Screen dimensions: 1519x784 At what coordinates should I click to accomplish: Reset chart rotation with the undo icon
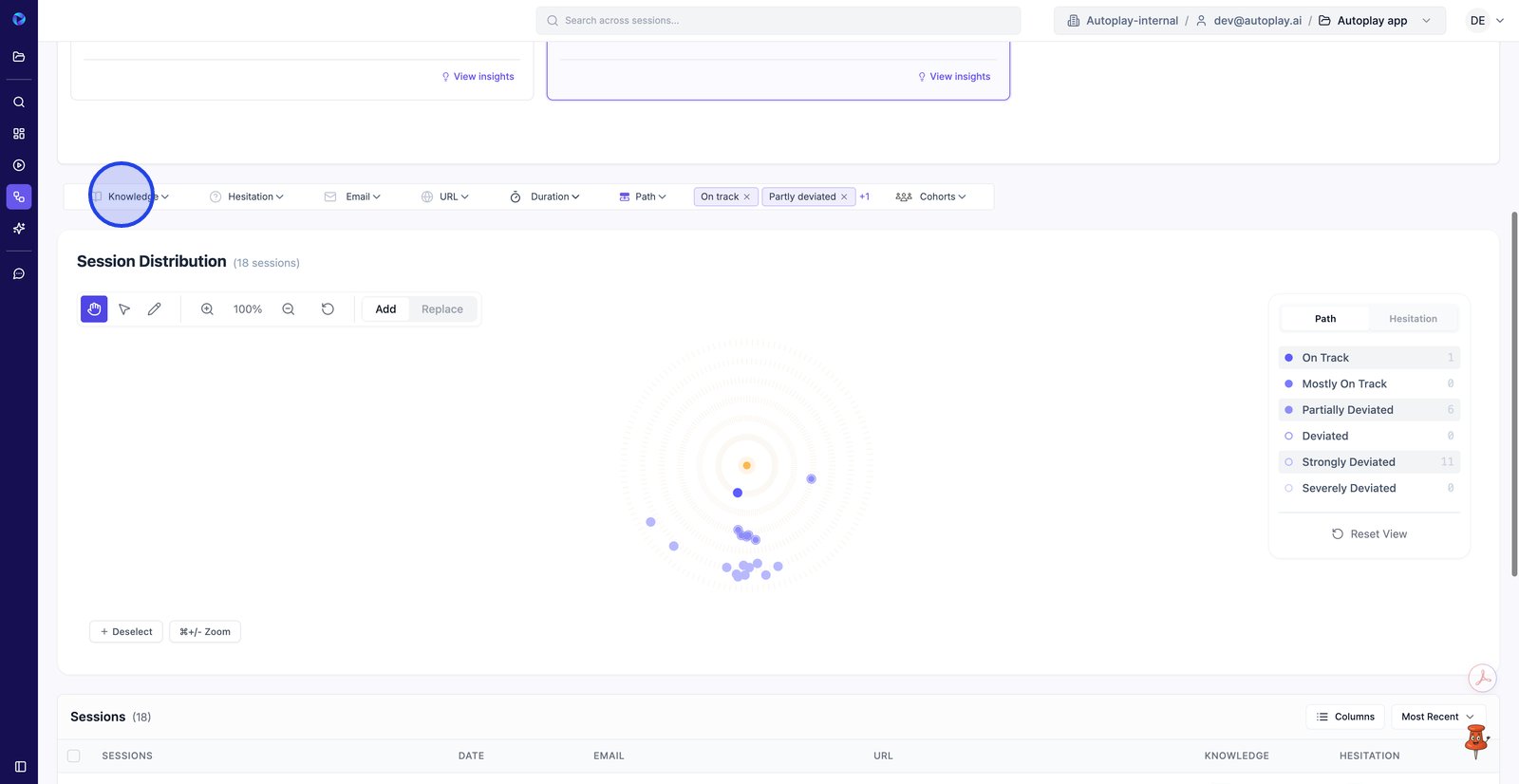tap(328, 309)
